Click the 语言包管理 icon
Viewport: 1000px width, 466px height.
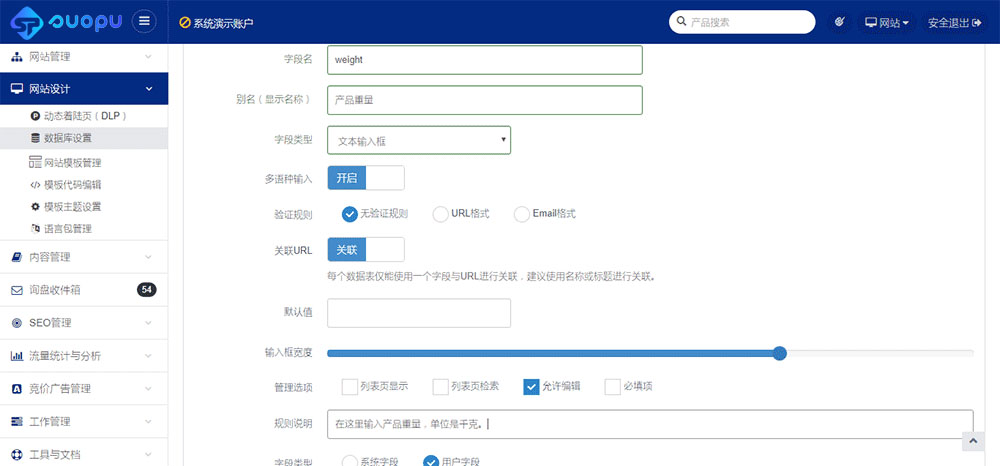tap(35, 228)
